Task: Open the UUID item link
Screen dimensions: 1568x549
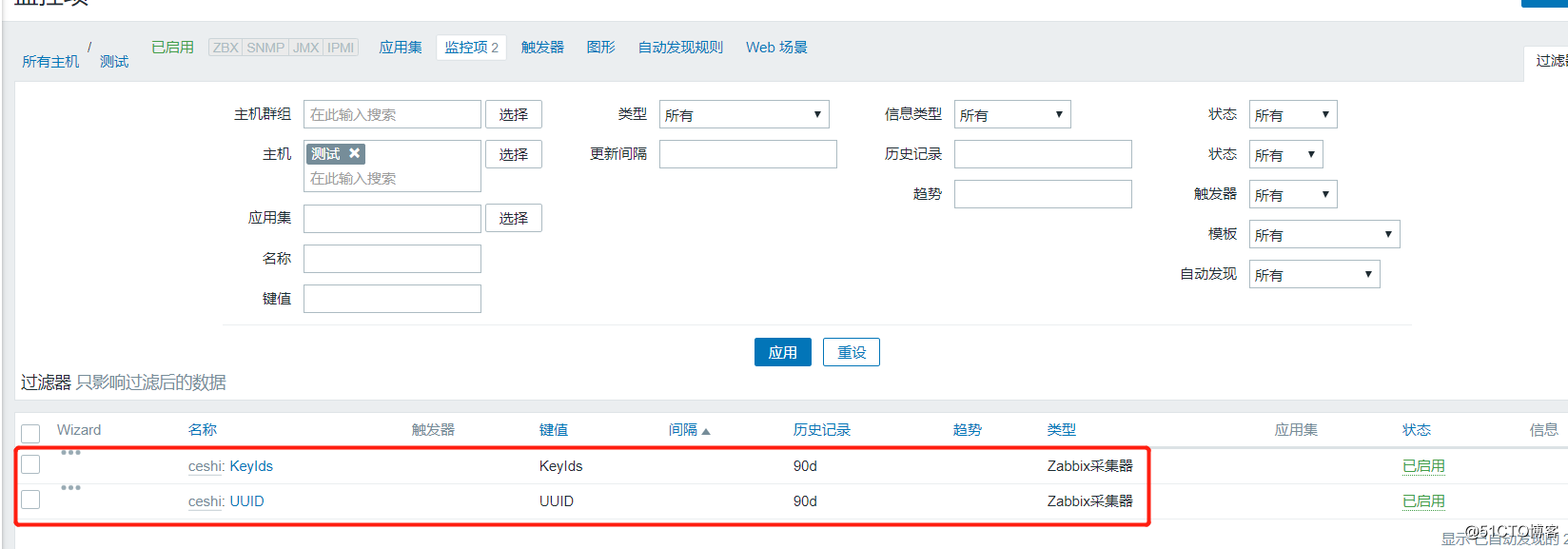Action: (x=246, y=501)
